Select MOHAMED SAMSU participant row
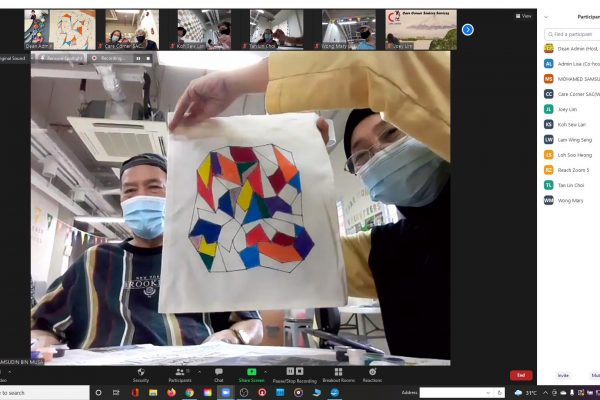This screenshot has width=600, height=400. point(572,79)
